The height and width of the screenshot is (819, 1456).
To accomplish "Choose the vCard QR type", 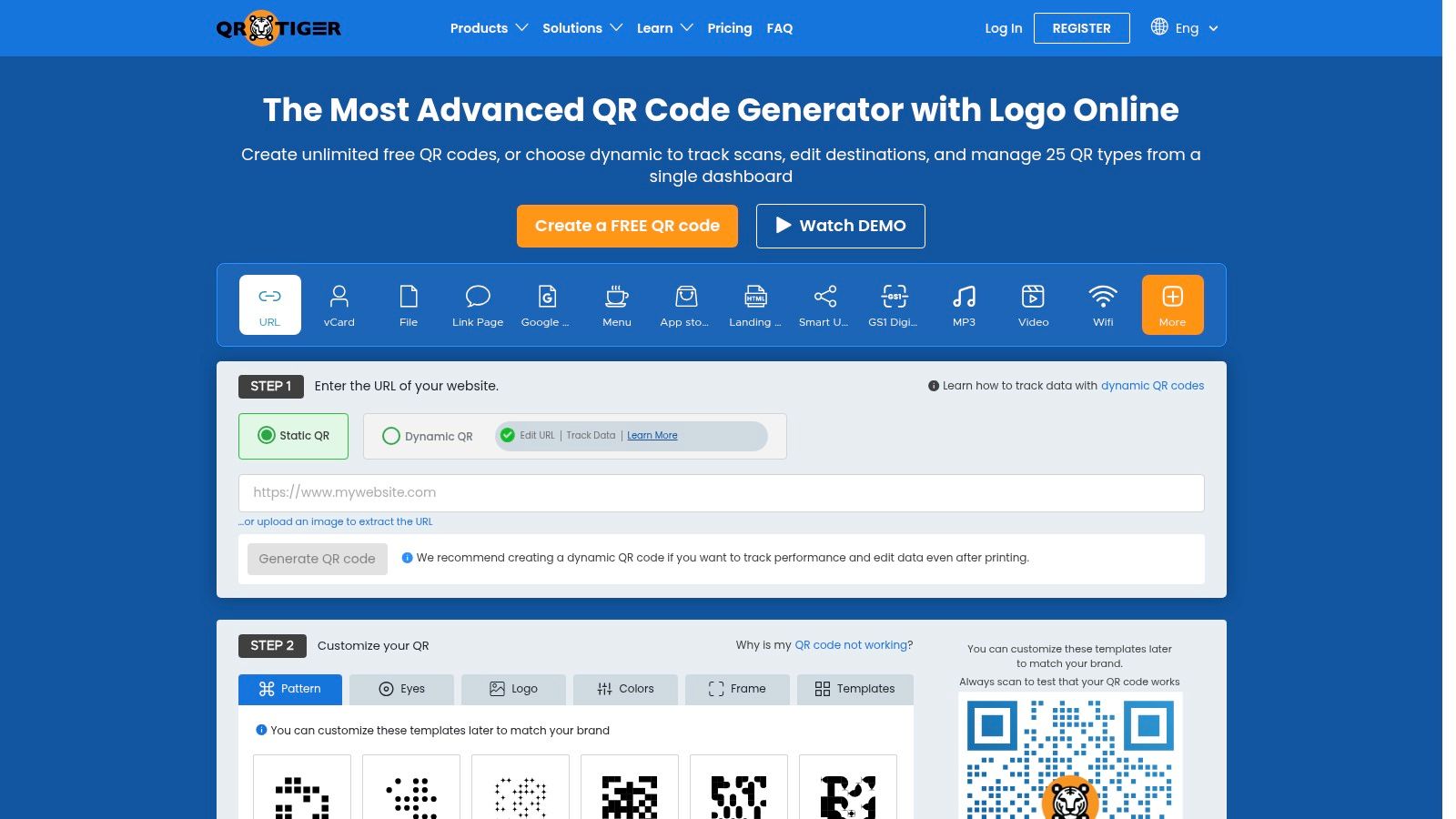I will point(339,304).
